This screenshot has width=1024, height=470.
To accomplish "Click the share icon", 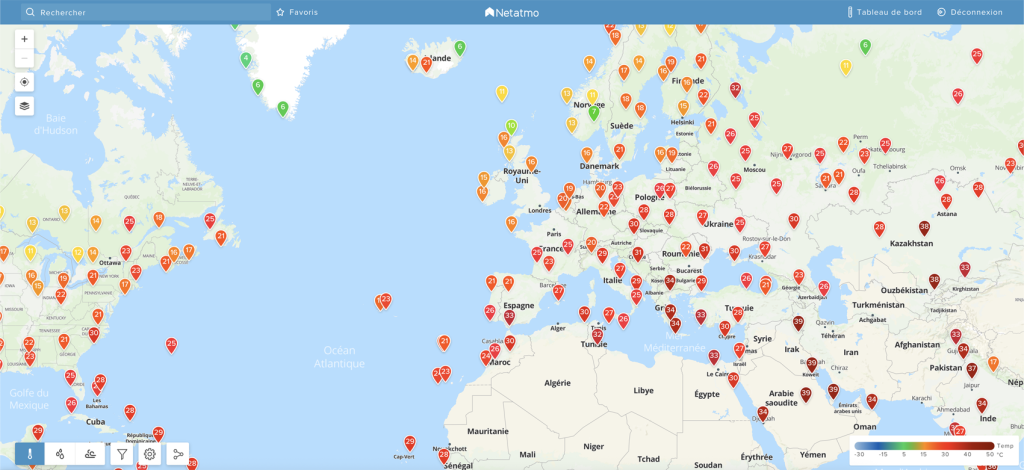I will (x=178, y=454).
